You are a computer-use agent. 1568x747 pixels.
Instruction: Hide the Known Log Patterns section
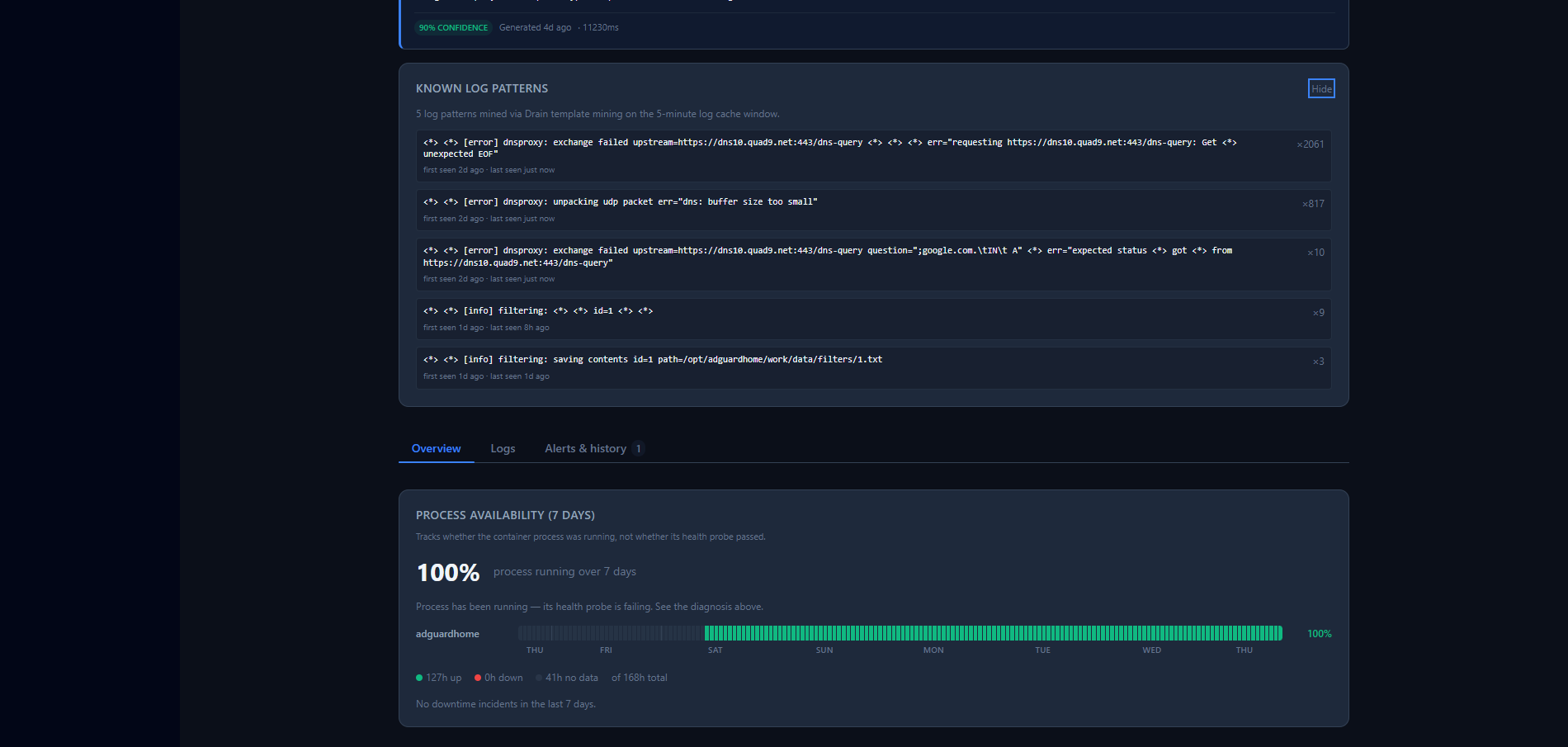tap(1320, 88)
